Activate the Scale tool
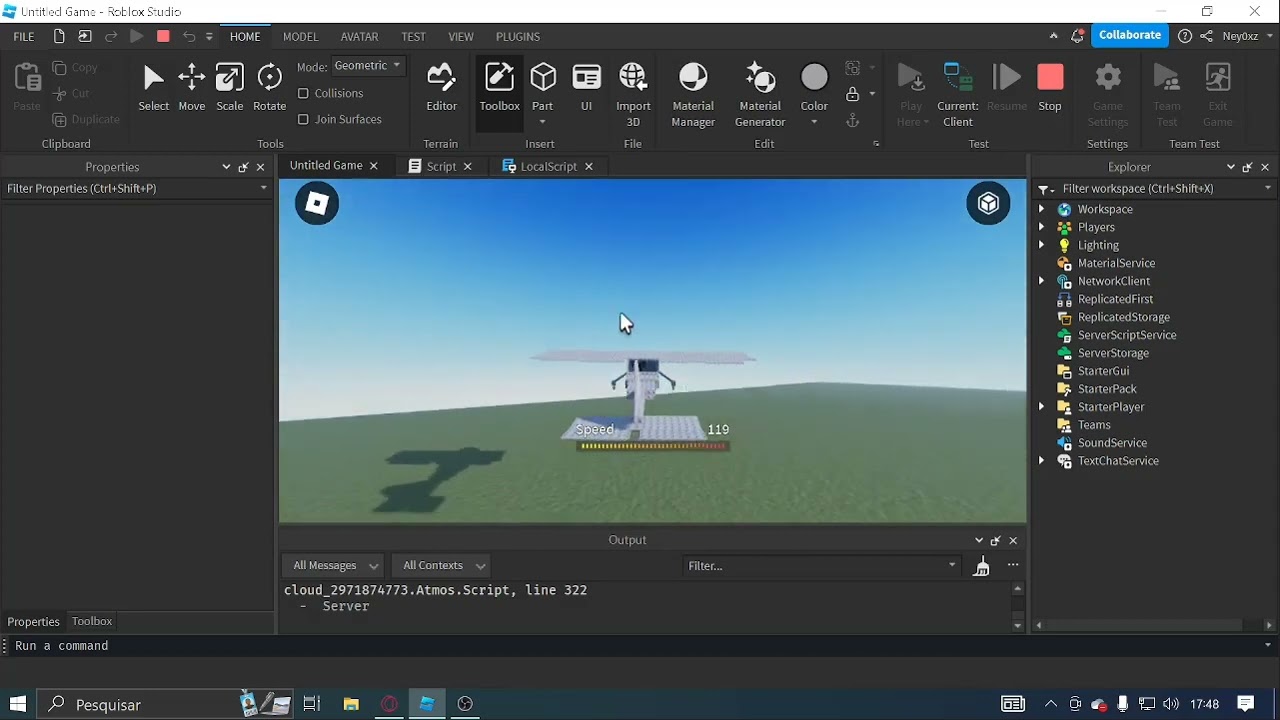 coord(229,87)
